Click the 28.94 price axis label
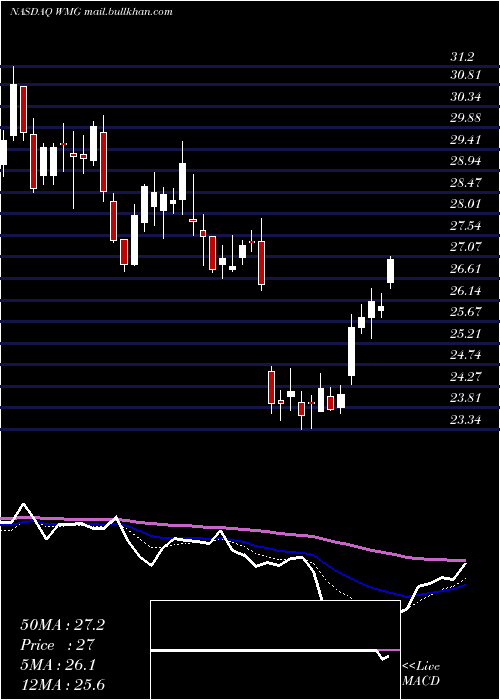The width and height of the screenshot is (500, 700). click(x=466, y=161)
